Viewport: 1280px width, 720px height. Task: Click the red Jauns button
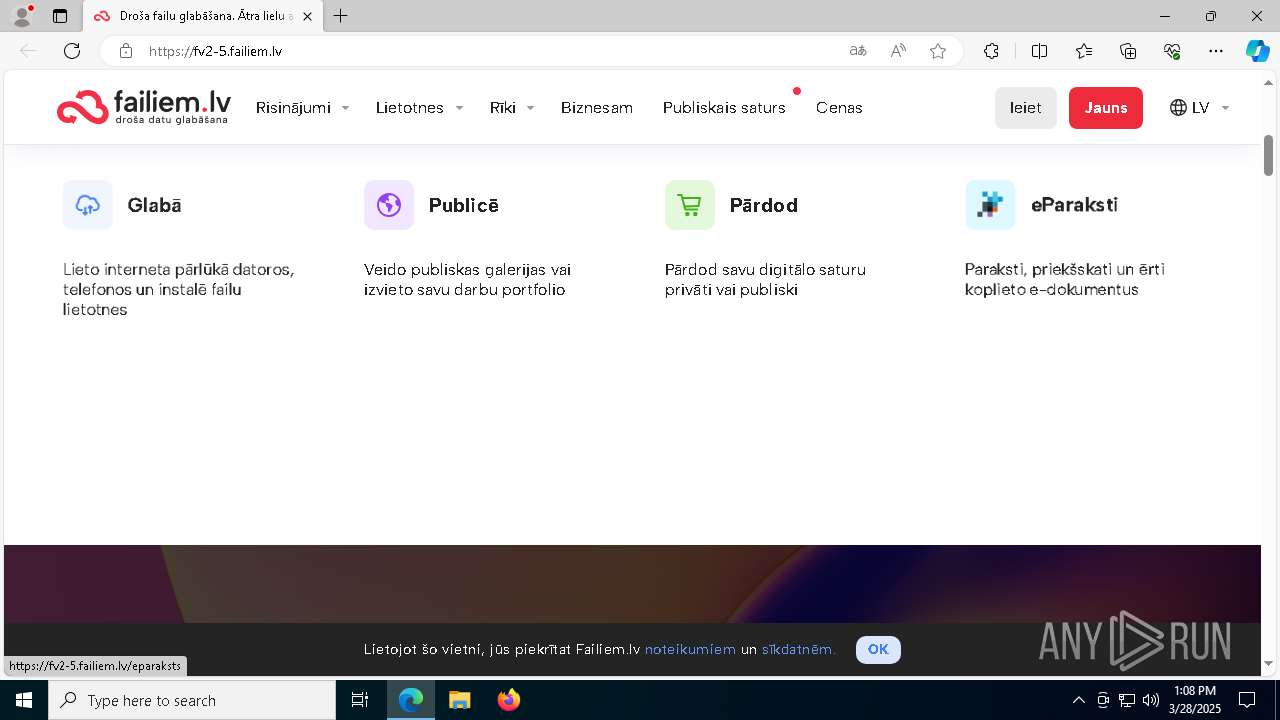click(x=1106, y=108)
